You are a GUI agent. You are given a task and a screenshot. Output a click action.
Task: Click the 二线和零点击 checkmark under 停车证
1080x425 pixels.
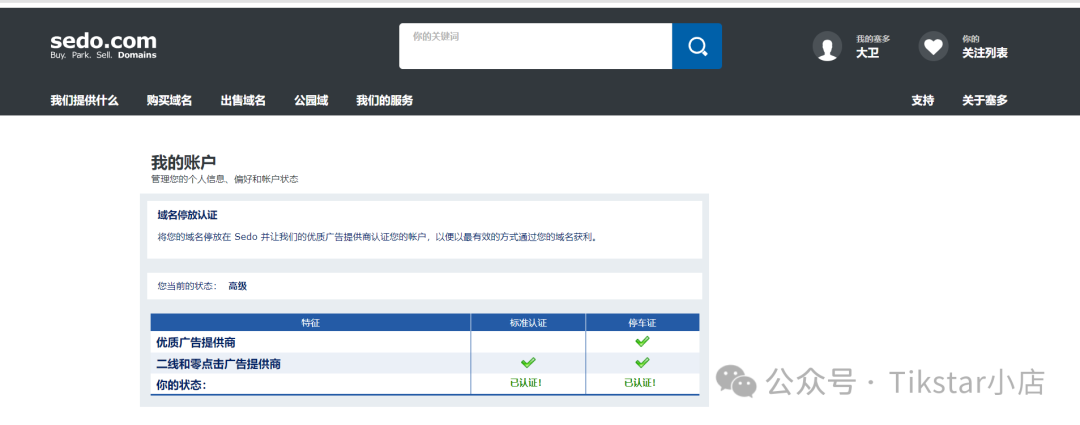(642, 363)
